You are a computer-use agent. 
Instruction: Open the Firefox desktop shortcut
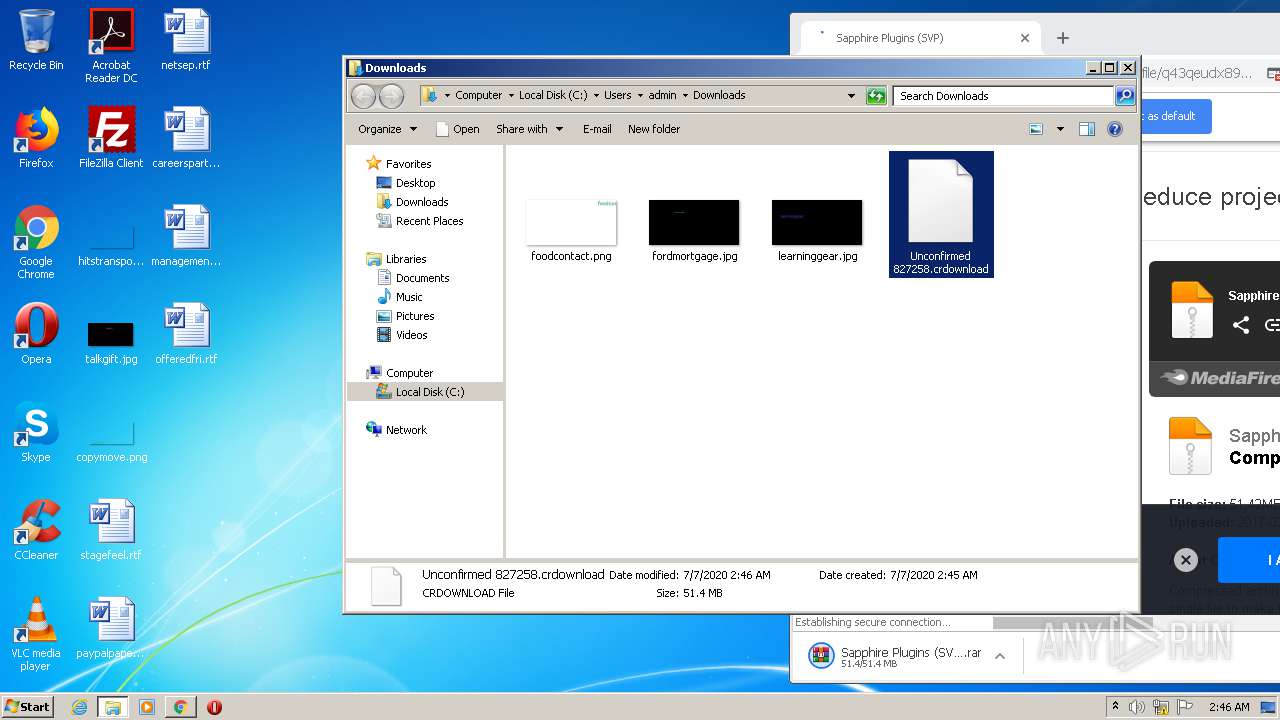[36, 138]
